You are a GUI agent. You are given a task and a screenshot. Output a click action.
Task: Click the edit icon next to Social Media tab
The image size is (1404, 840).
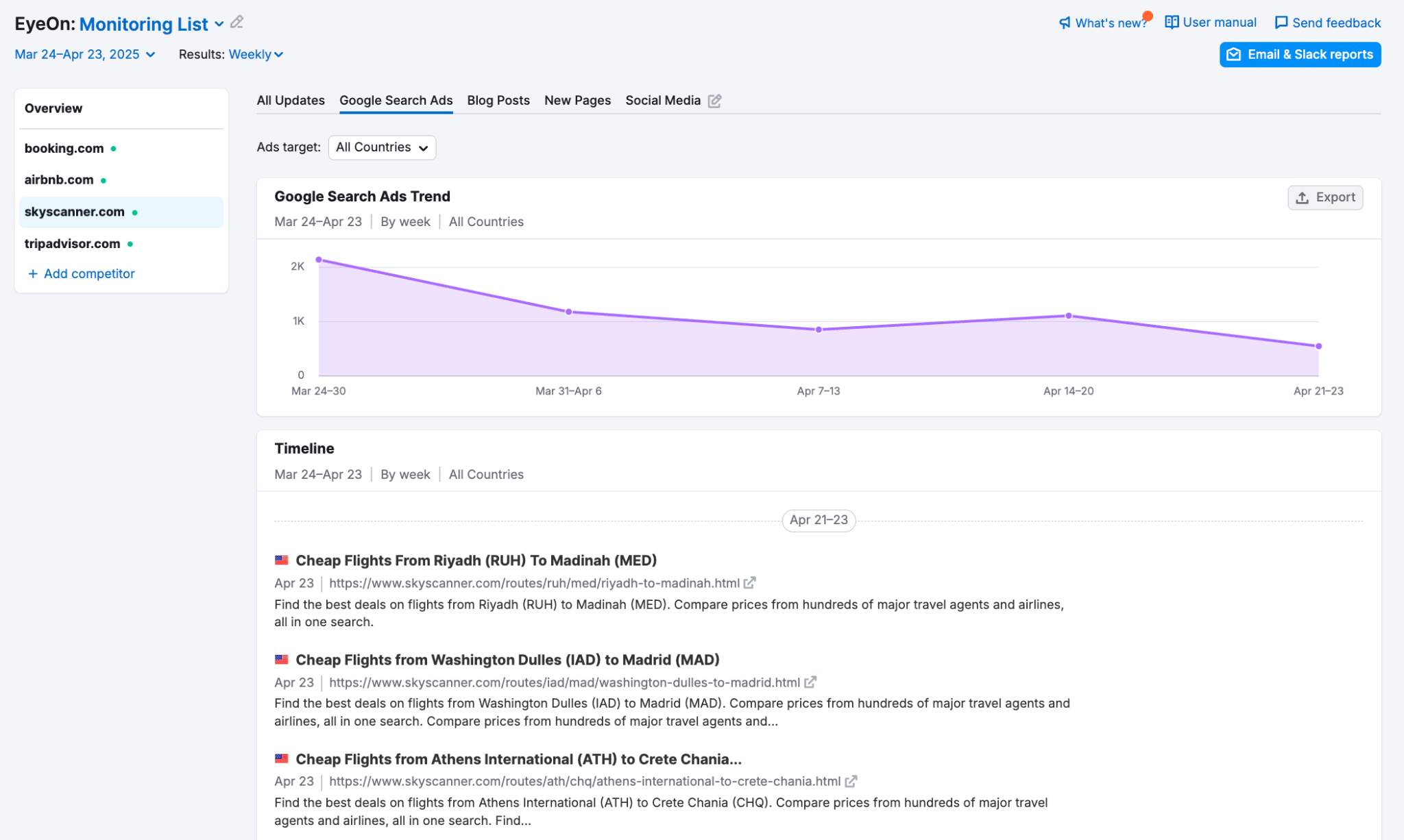(714, 101)
